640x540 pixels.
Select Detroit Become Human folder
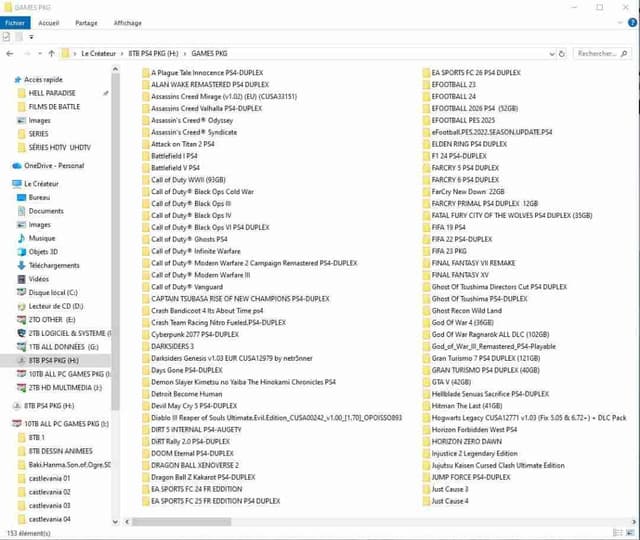coord(187,394)
